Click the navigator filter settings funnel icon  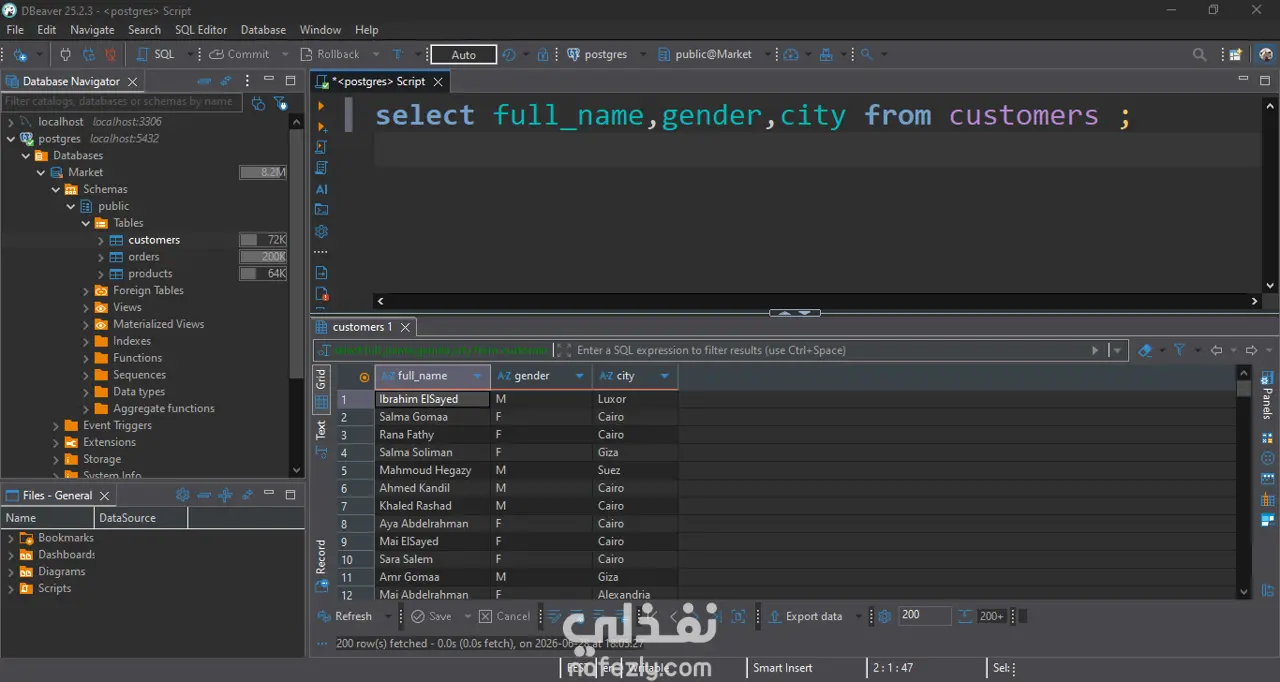[x=281, y=102]
